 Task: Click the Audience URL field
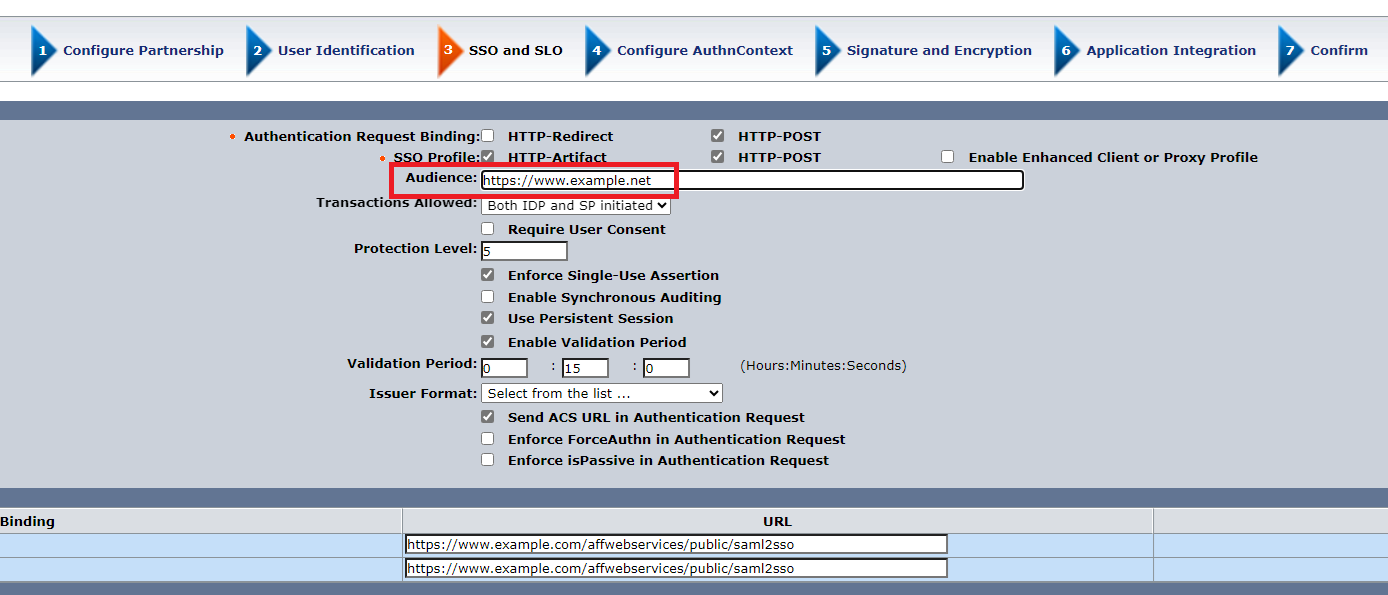coord(752,180)
